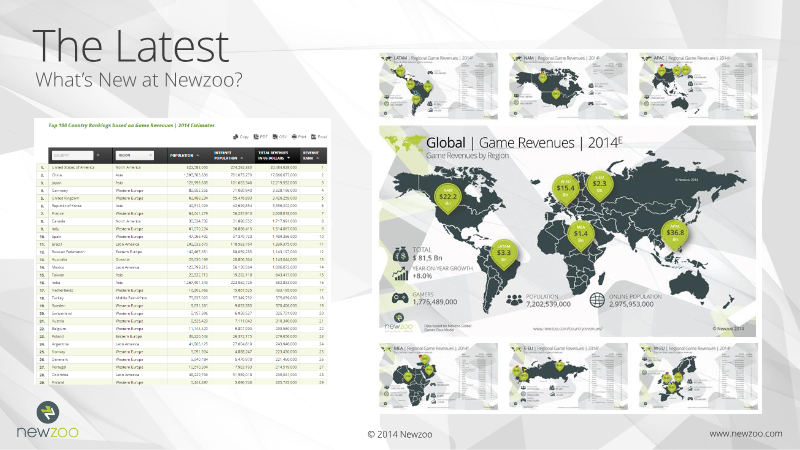Click the green world map icon beside Global

click(x=406, y=143)
